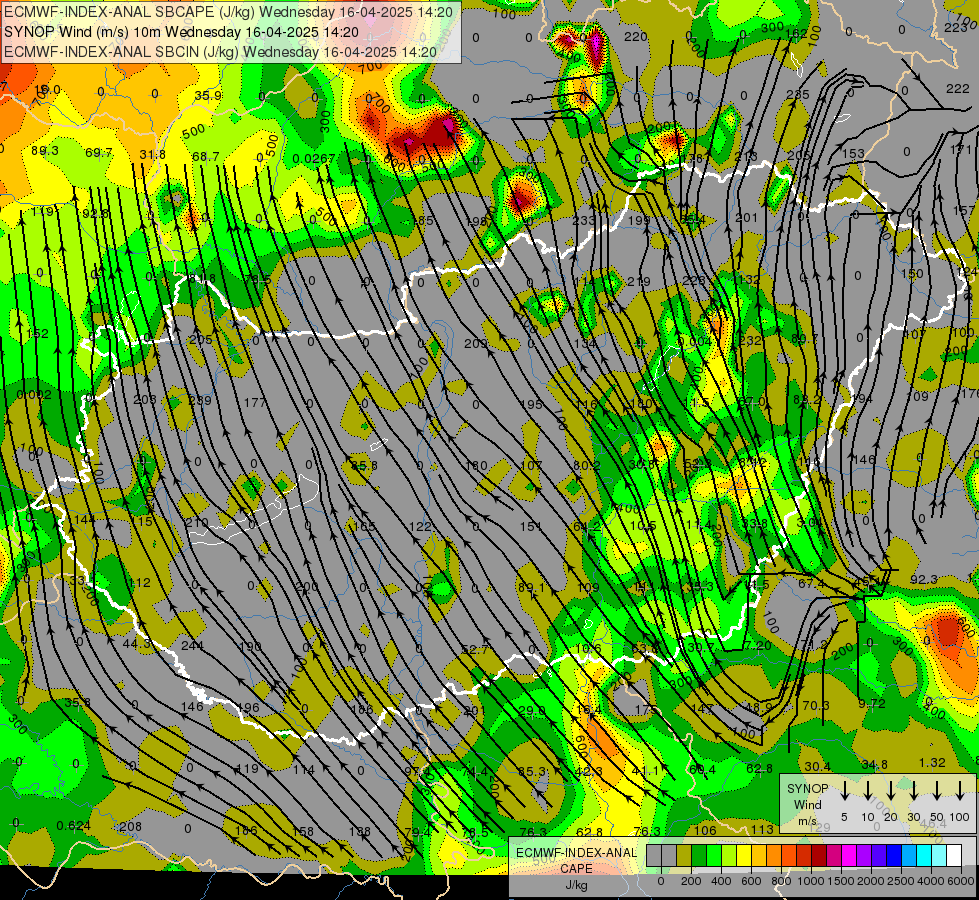Click the map value 35.9
979x900 pixels.
tap(208, 96)
